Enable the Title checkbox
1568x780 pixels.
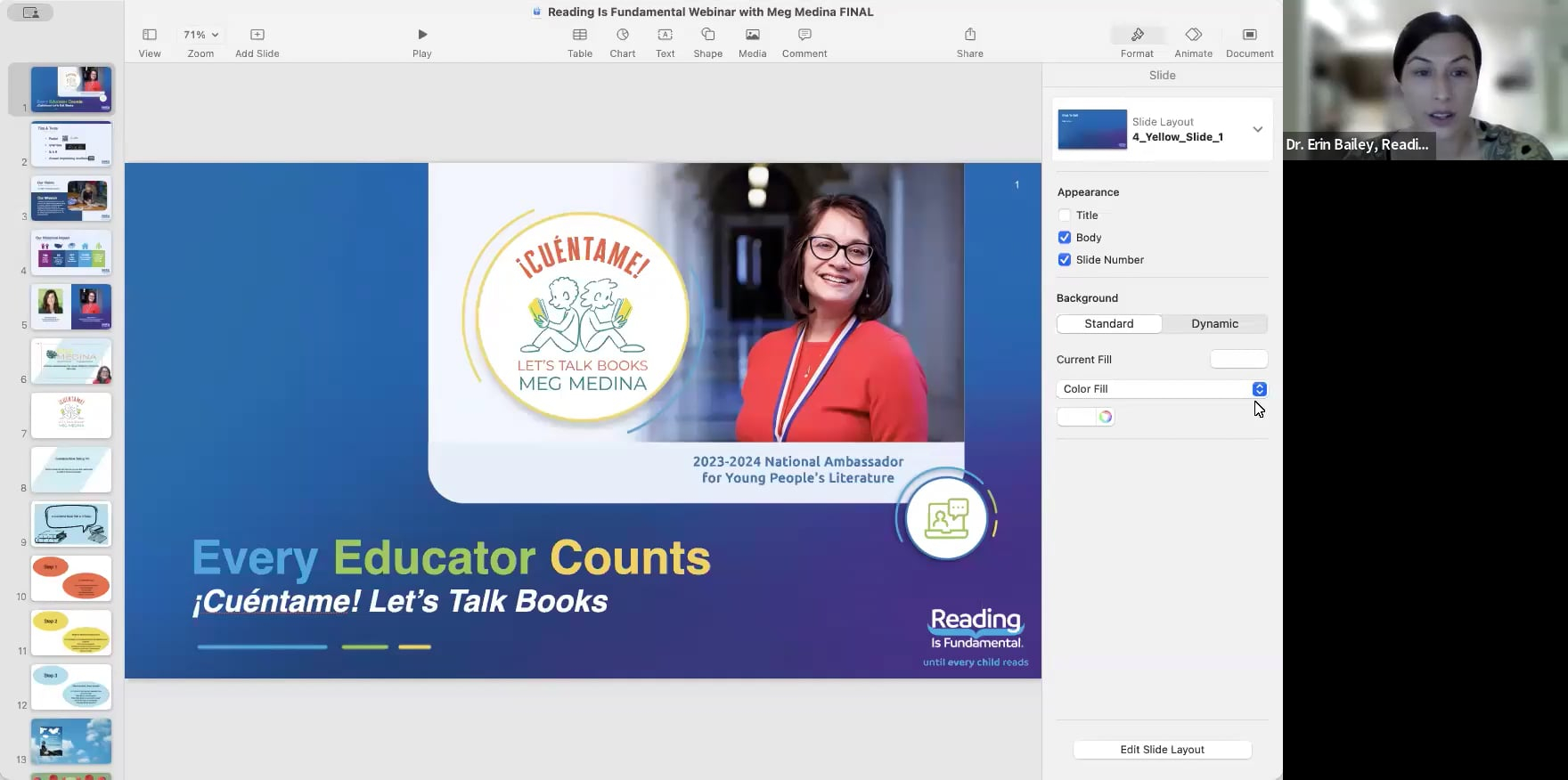pos(1065,215)
